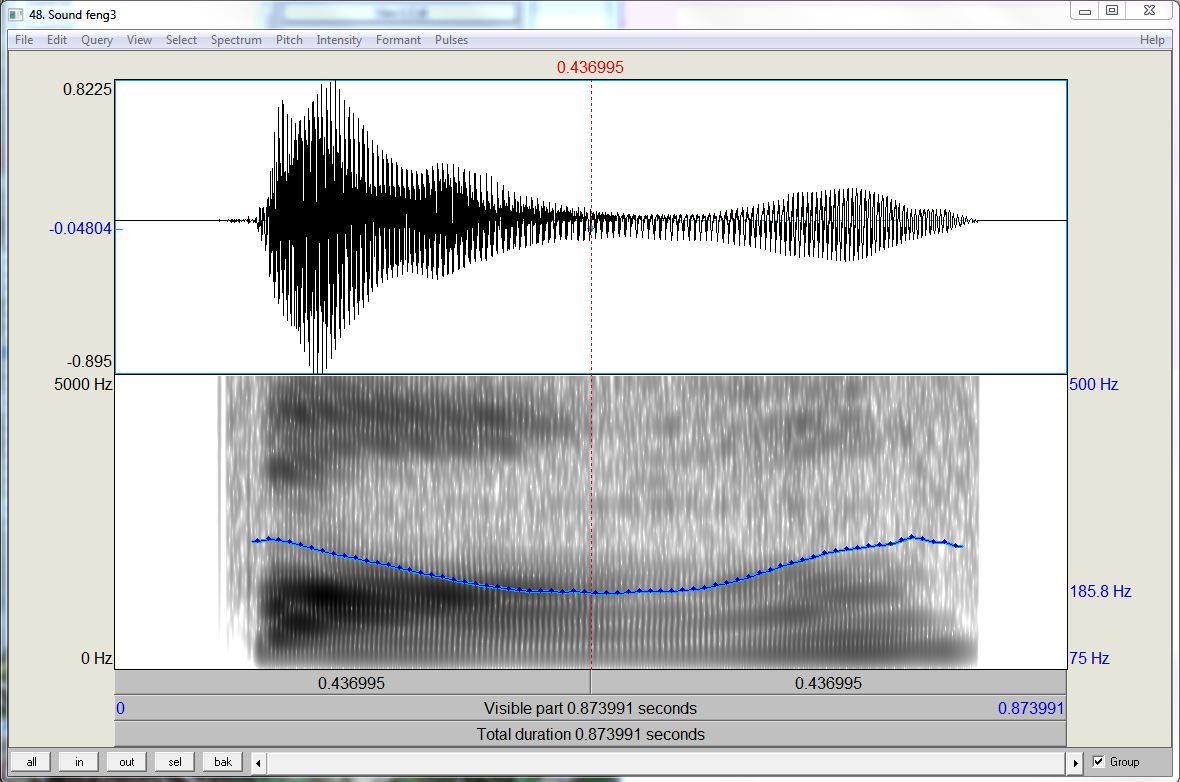Click the -0.895 amplitude minimum label
1180x782 pixels.
tap(89, 361)
